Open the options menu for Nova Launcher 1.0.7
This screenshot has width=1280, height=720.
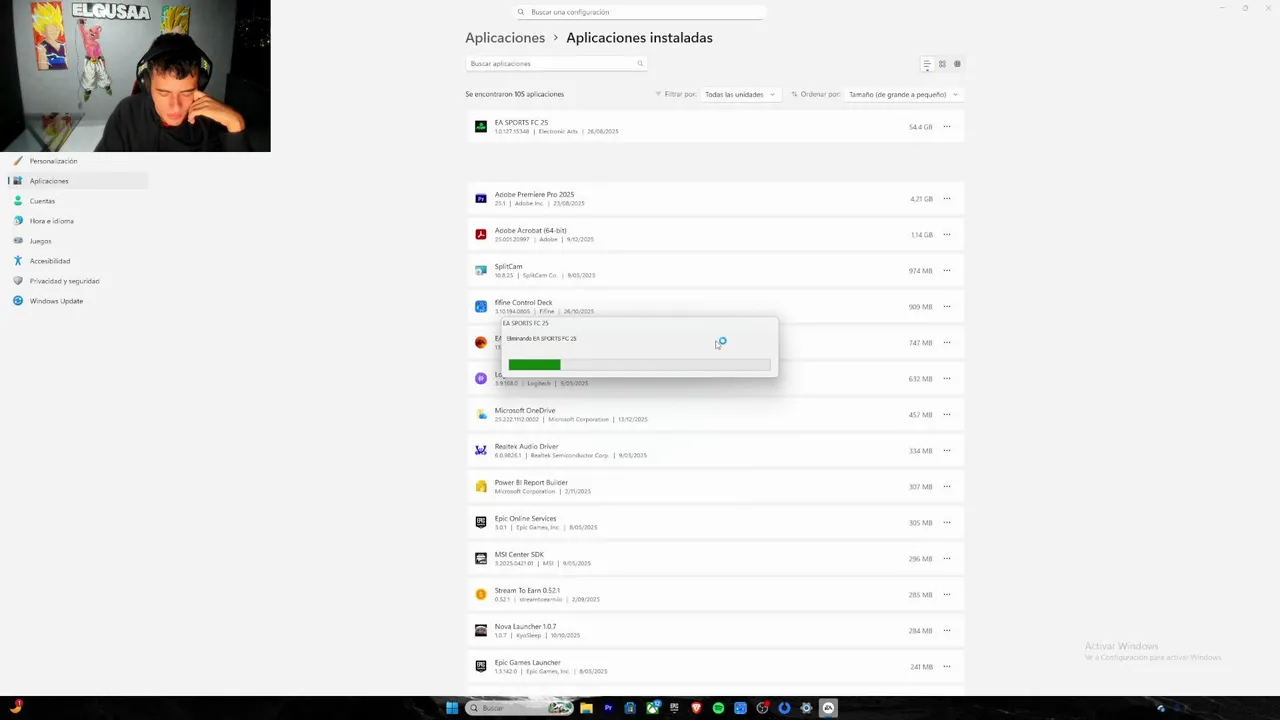[x=947, y=631]
